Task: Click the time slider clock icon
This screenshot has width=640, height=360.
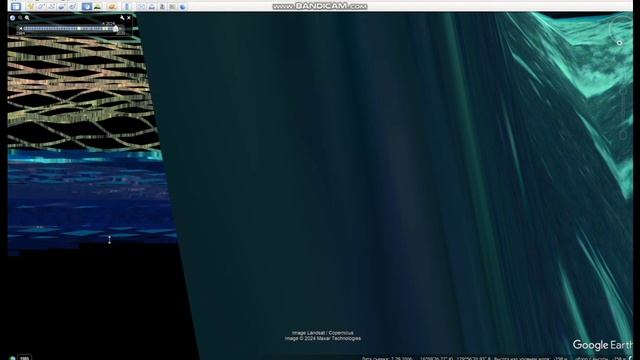Action: coord(13,18)
